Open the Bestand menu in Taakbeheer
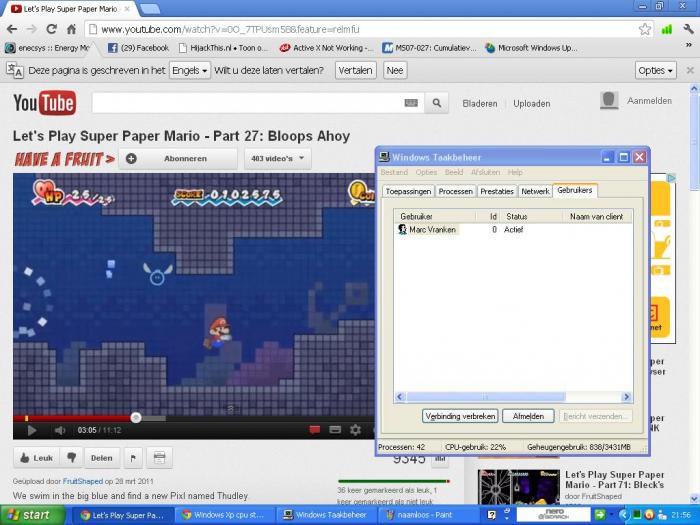Viewport: 700px width, 525px height. click(x=394, y=172)
